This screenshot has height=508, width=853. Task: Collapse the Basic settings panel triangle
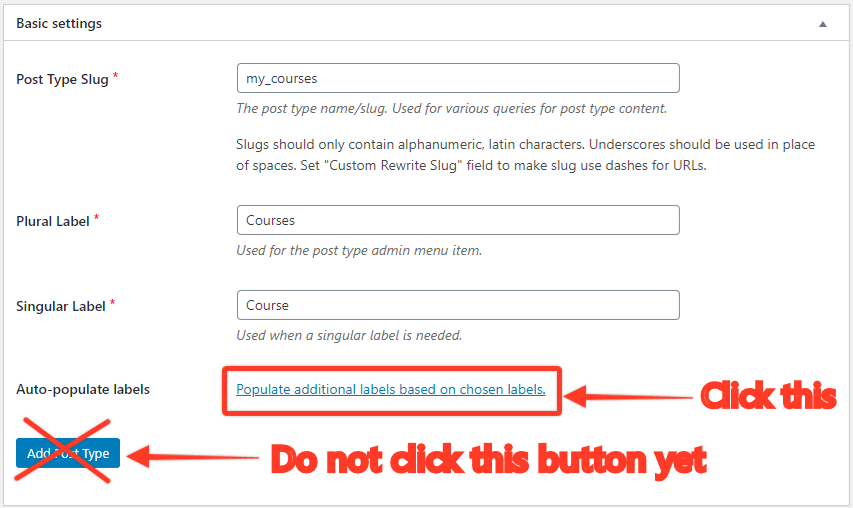tap(823, 24)
